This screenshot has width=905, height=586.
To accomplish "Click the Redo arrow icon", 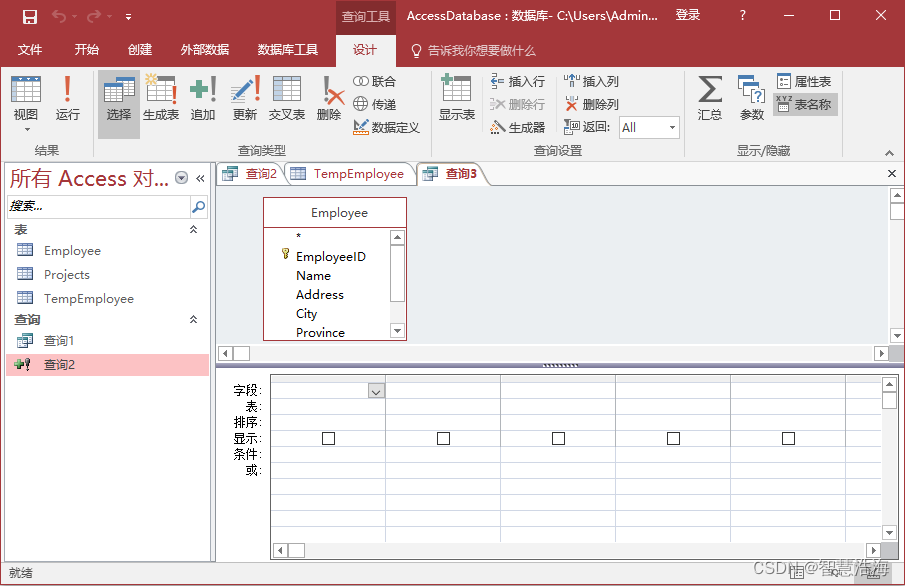I will [x=94, y=16].
